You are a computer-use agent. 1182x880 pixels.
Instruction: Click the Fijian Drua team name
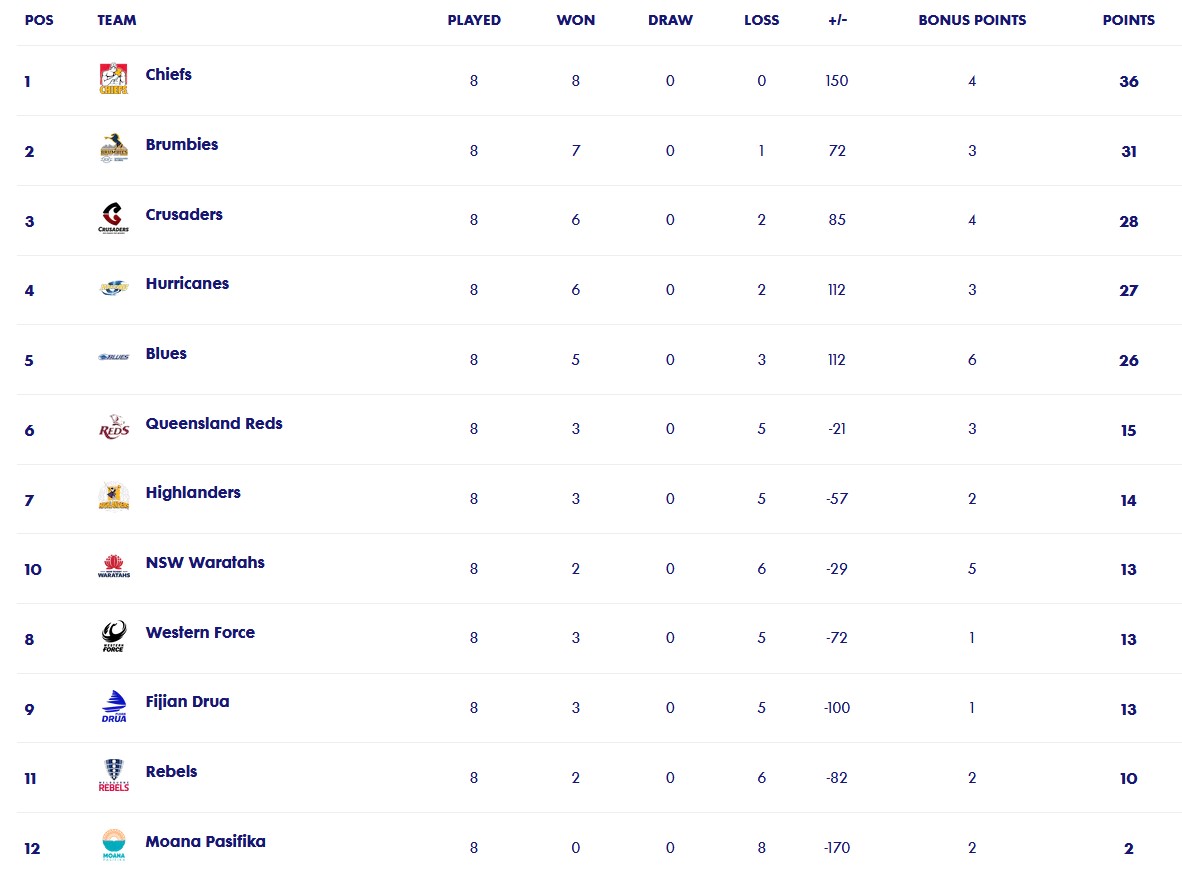pos(187,702)
